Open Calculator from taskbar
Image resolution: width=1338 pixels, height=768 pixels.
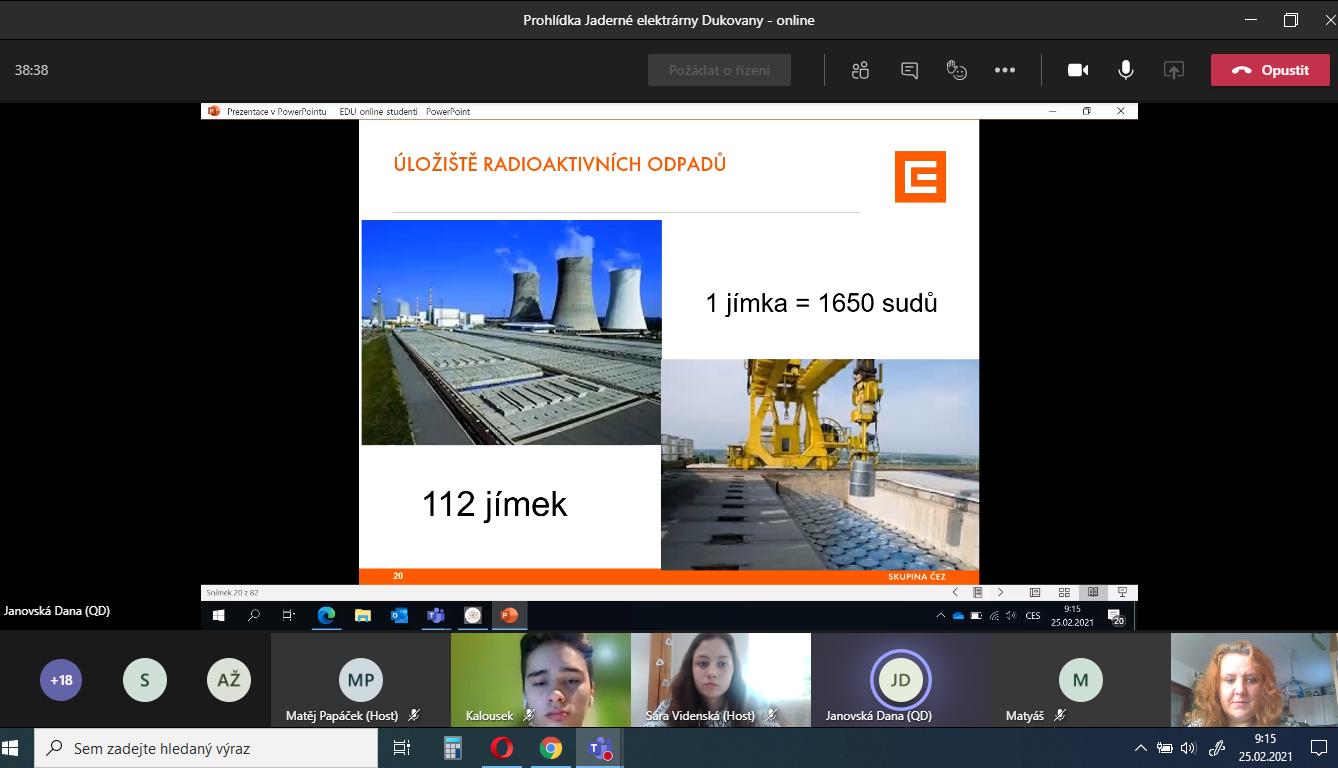coord(453,748)
